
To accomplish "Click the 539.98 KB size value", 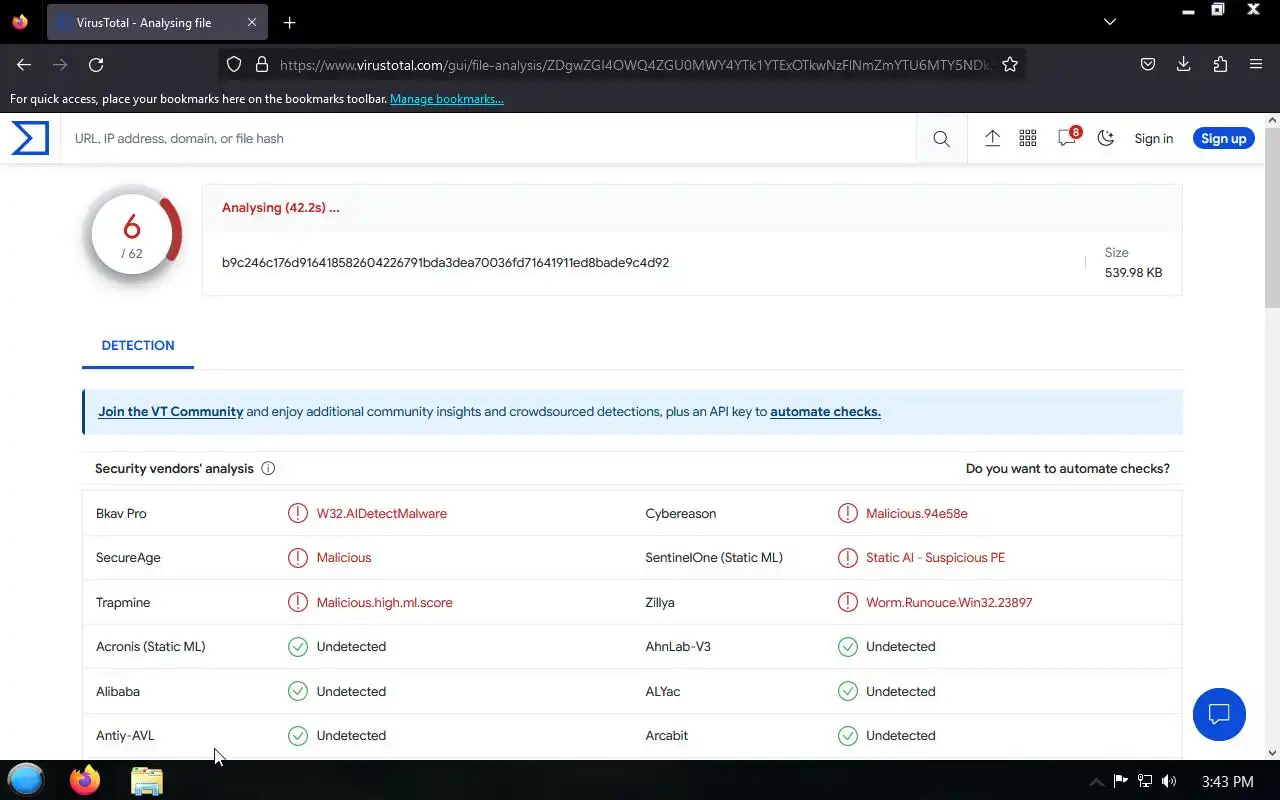I will [x=1133, y=273].
